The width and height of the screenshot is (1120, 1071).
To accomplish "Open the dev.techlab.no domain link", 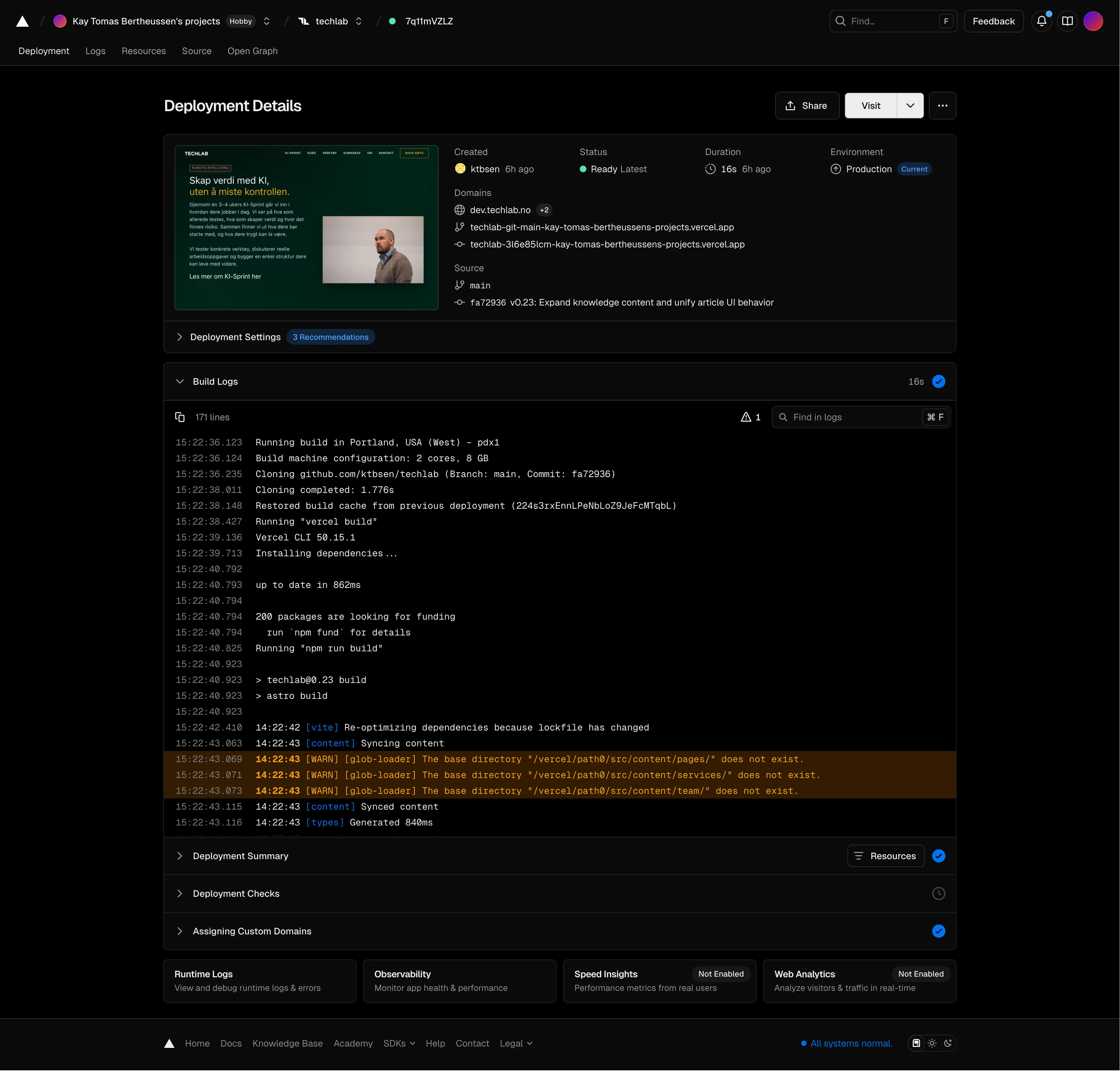I will coord(500,210).
